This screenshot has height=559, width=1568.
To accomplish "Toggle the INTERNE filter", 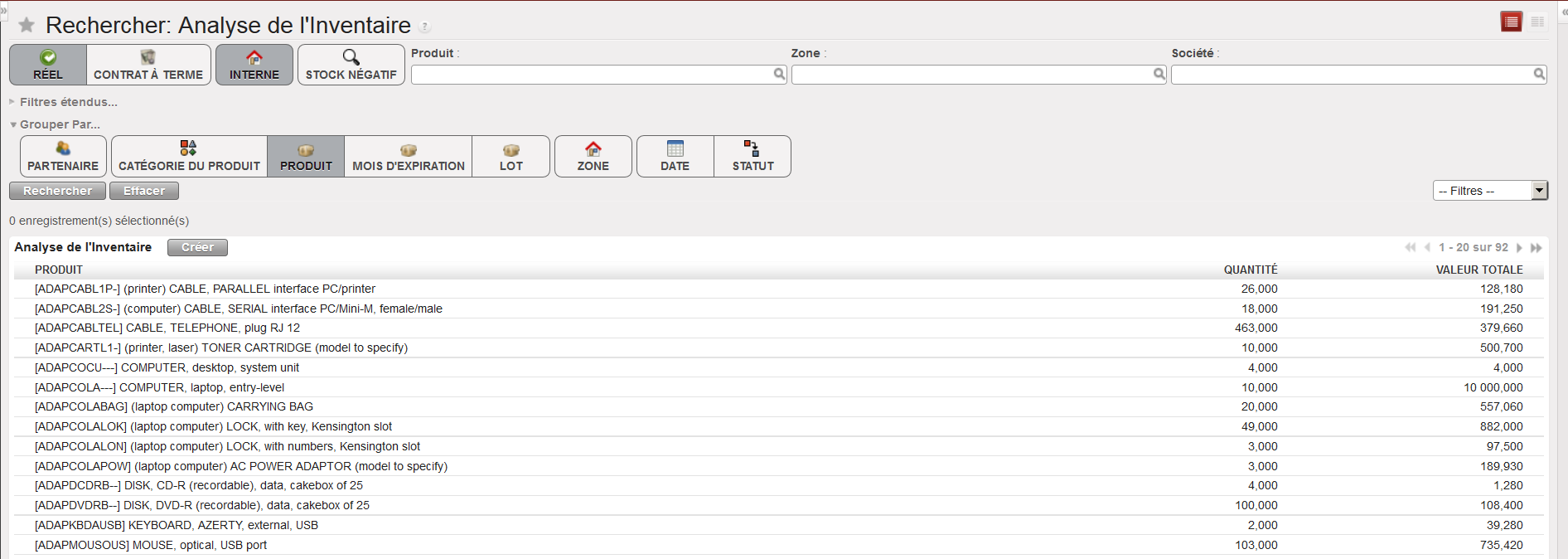I will (254, 65).
